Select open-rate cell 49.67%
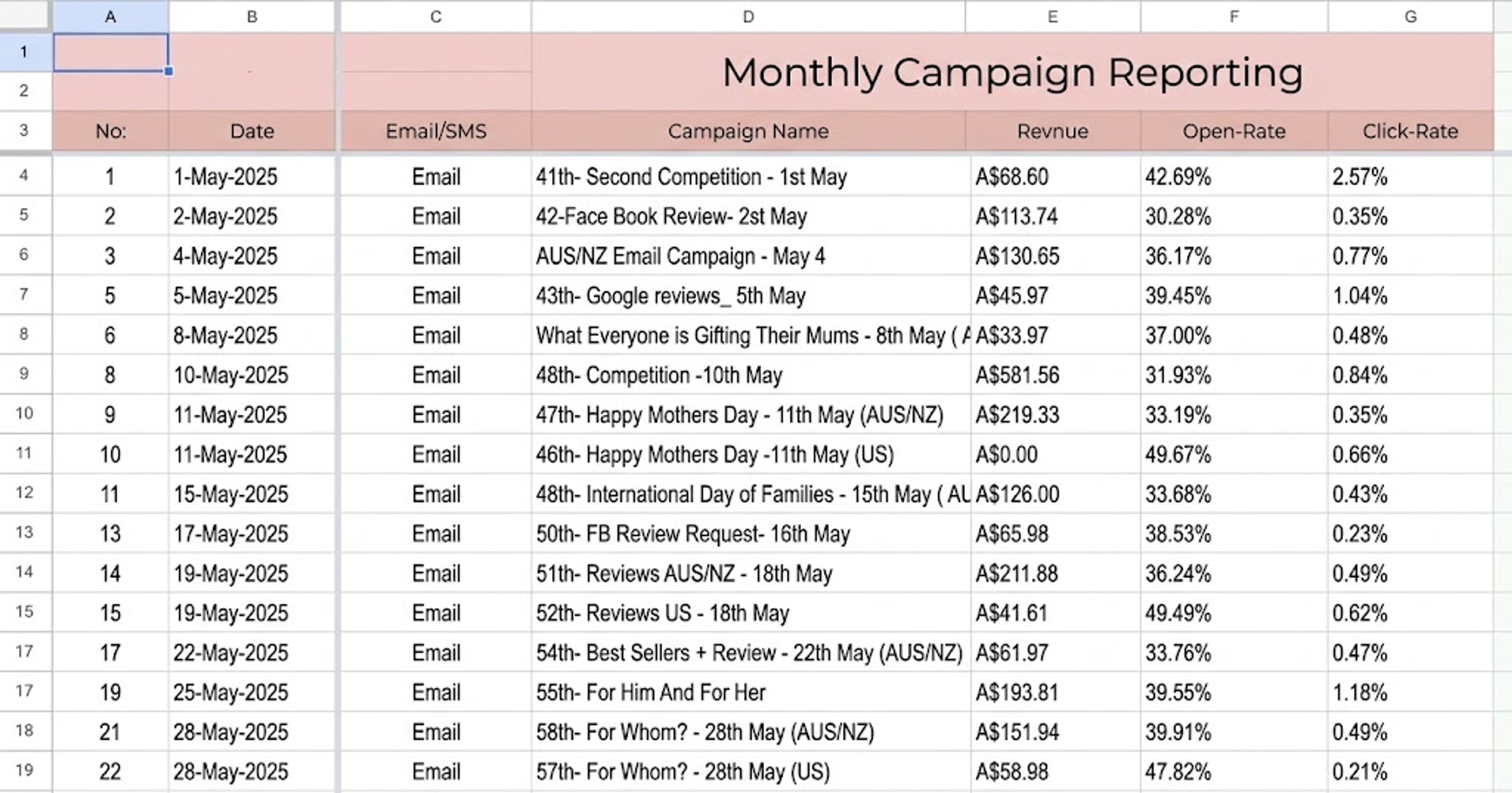Screen dimensions: 1512x793 tap(1234, 454)
